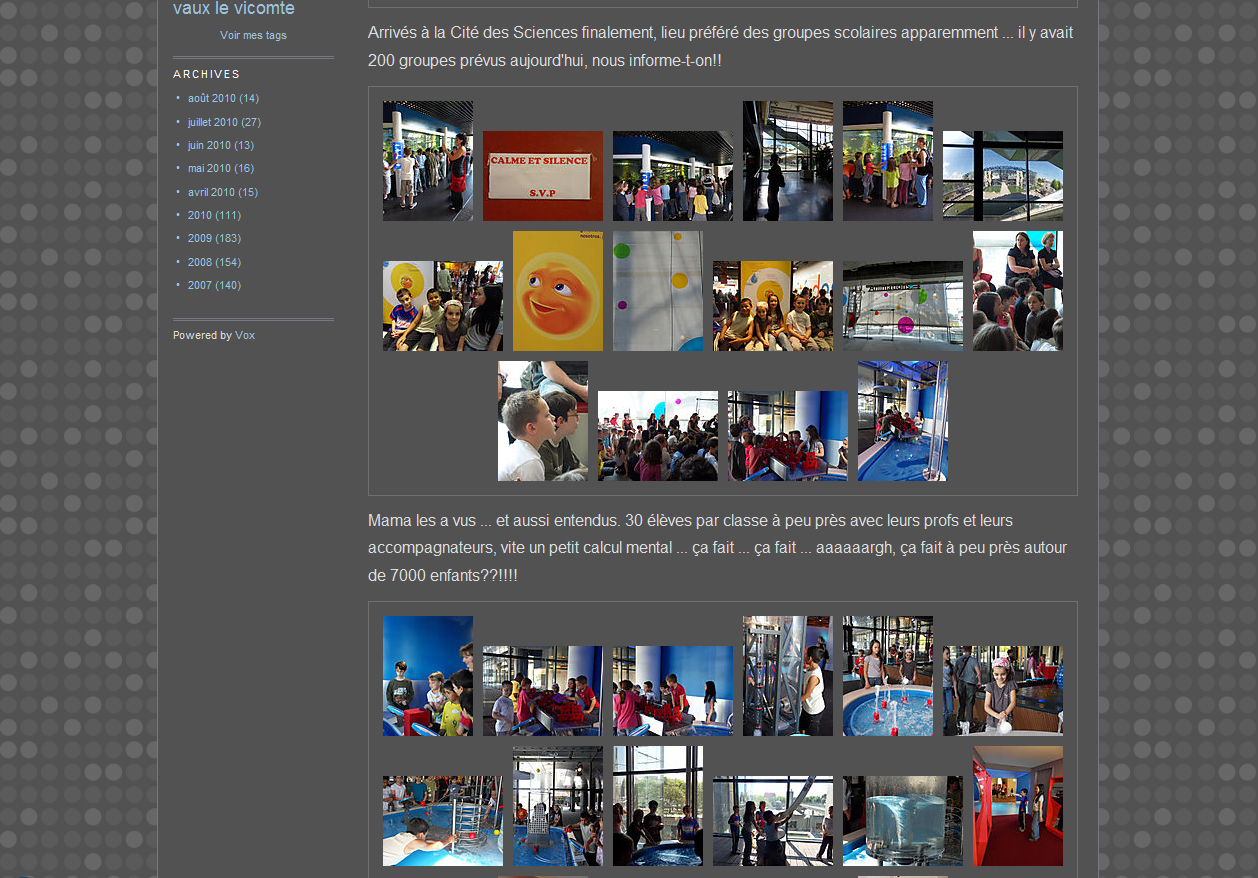The image size is (1258, 878).
Task: Open the red-walled corridor photo
Action: (1017, 806)
